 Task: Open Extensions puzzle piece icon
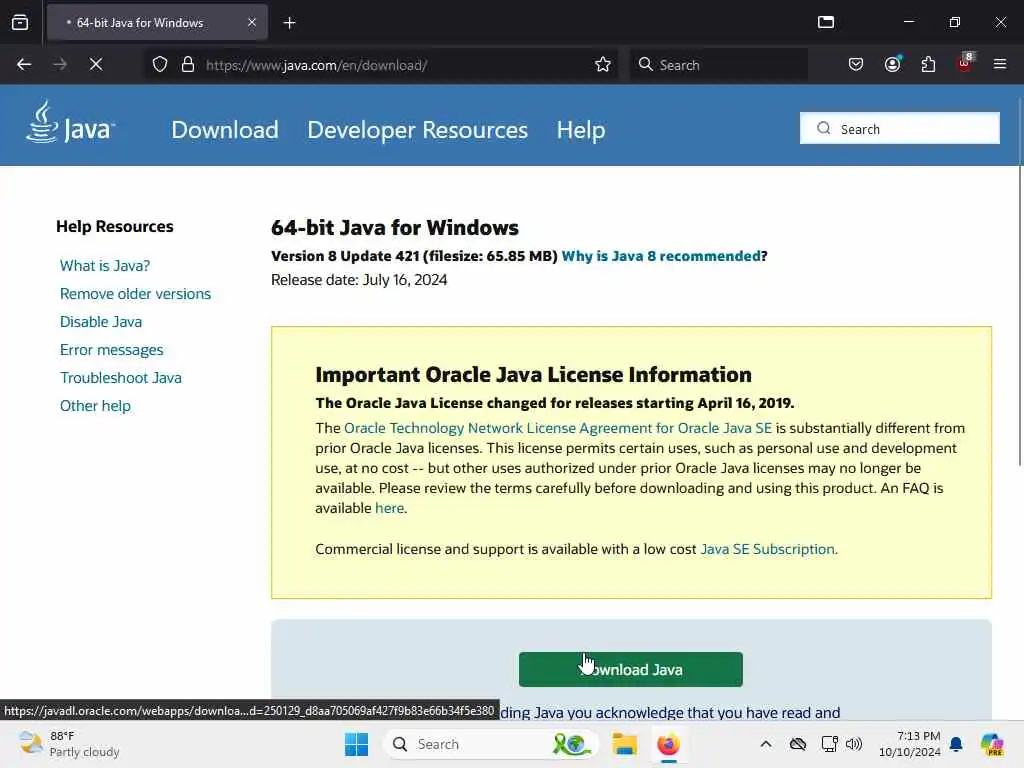pyautogui.click(x=928, y=64)
